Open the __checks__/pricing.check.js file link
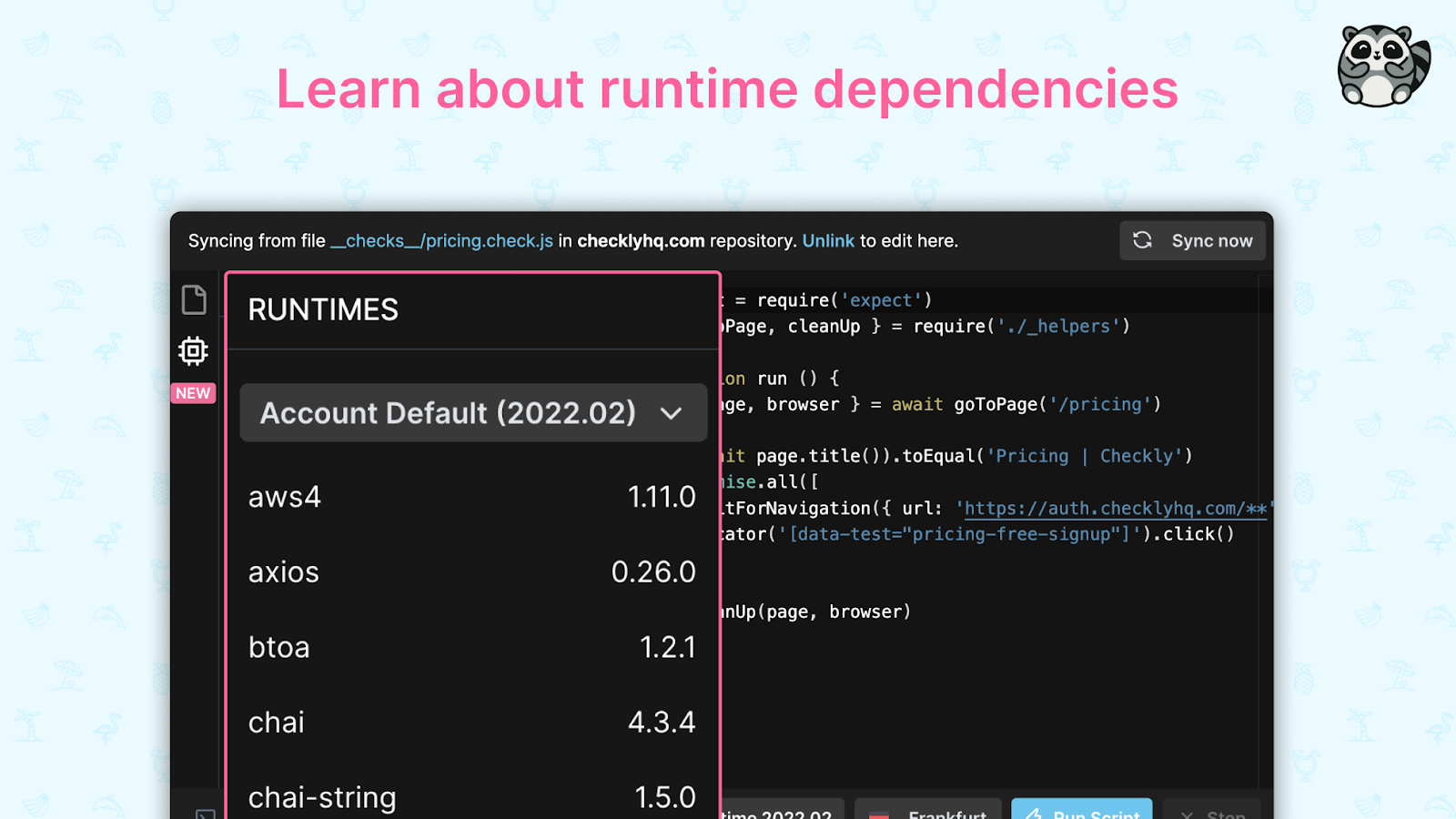This screenshot has height=819, width=1456. pyautogui.click(x=443, y=240)
